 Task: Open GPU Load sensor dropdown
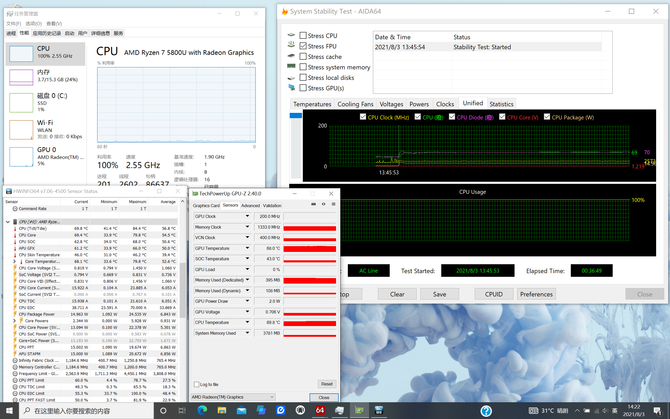(x=247, y=269)
